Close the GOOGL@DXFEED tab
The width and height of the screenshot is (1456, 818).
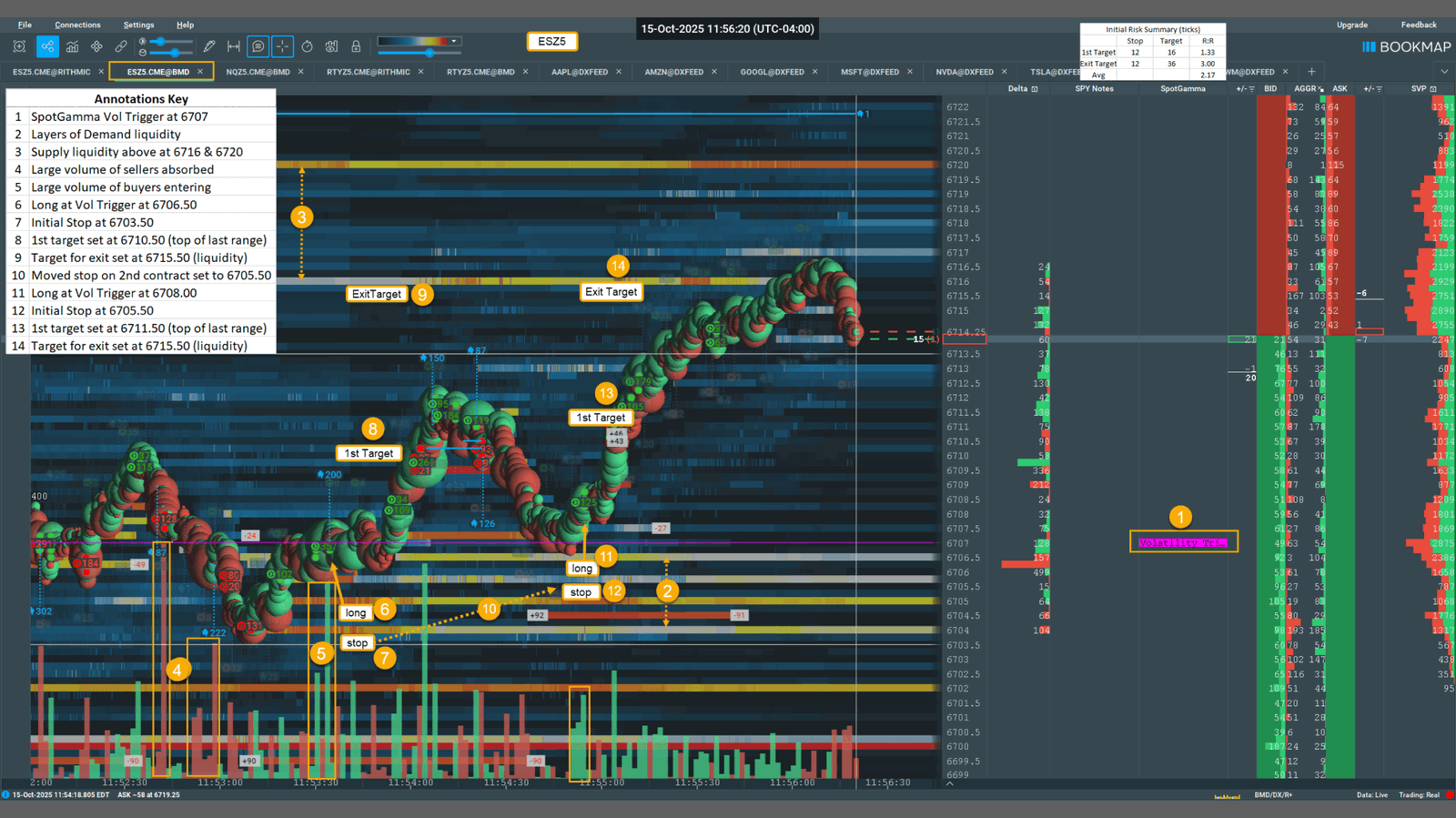click(x=815, y=72)
